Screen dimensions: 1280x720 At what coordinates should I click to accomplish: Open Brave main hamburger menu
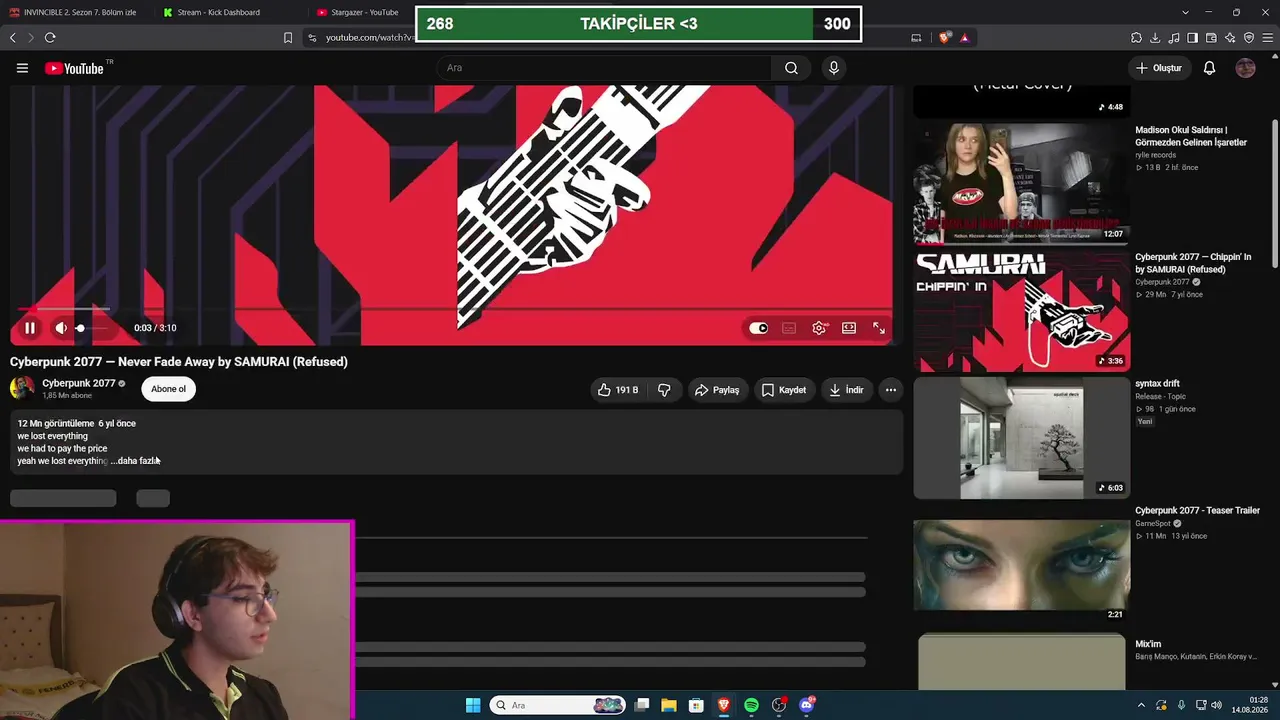pyautogui.click(x=1268, y=38)
